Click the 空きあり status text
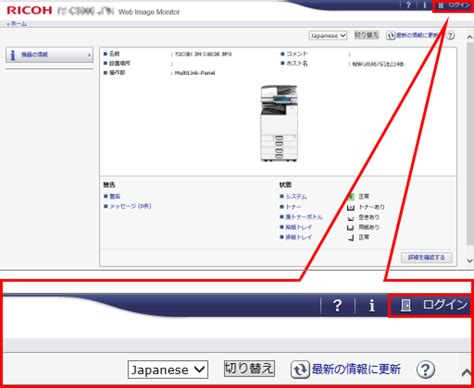The width and height of the screenshot is (474, 388). pos(369,217)
